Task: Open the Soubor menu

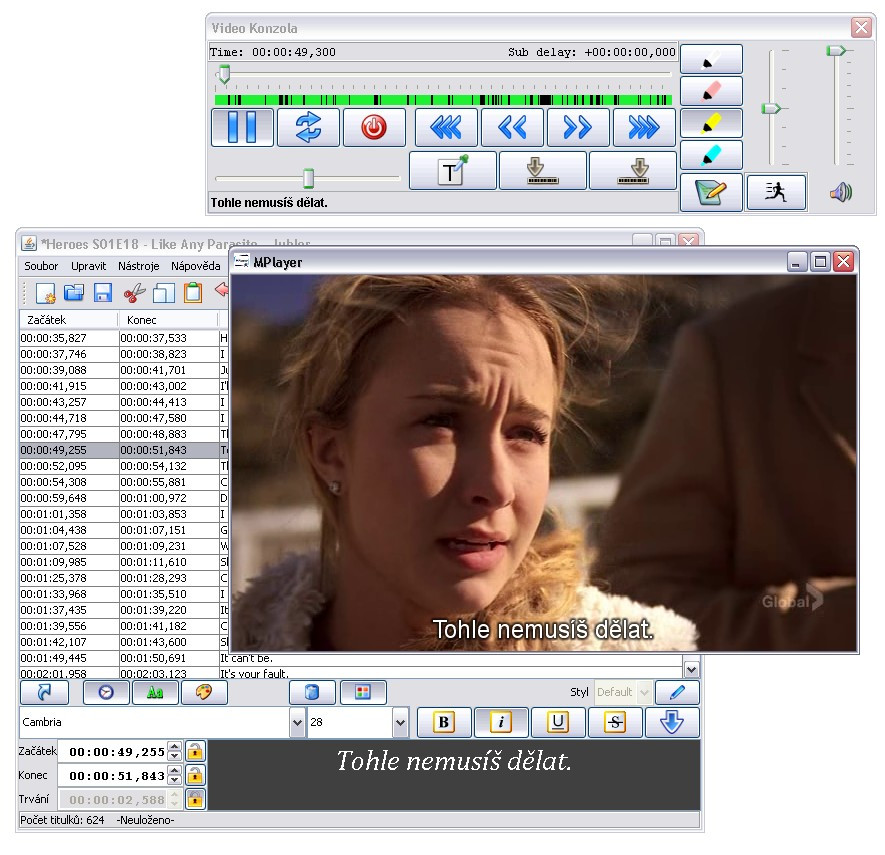Action: pos(41,266)
